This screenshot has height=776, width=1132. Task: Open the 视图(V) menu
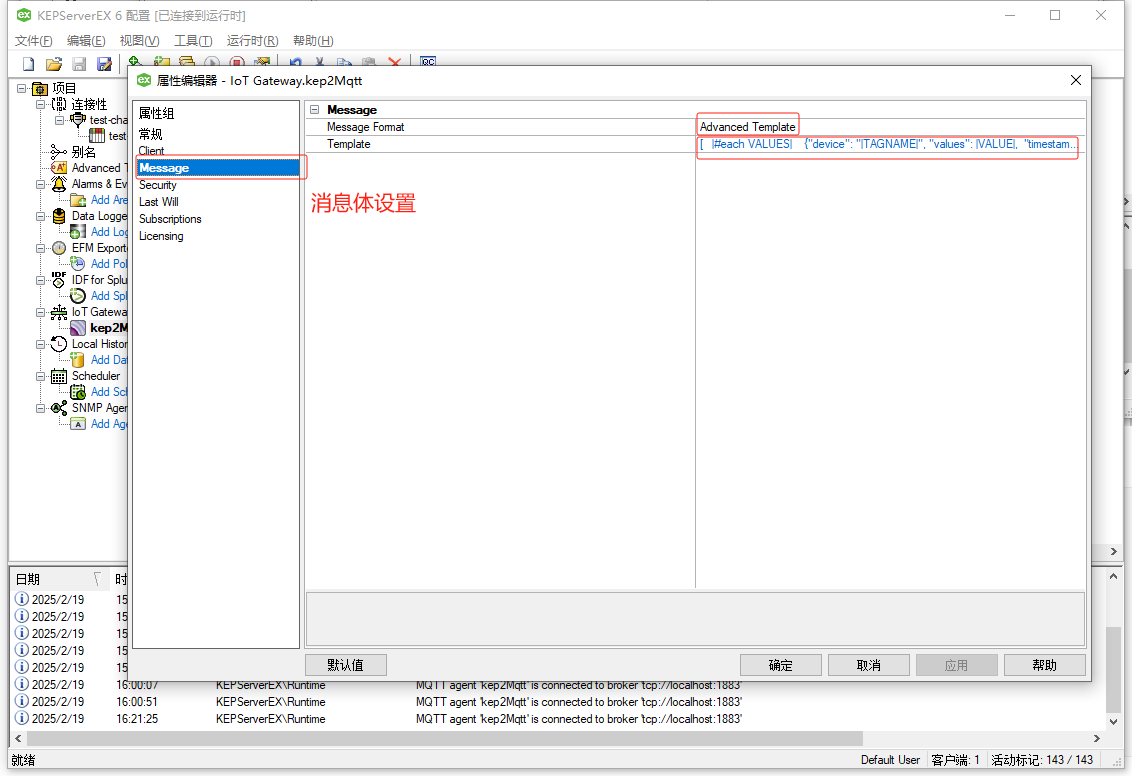[x=139, y=40]
